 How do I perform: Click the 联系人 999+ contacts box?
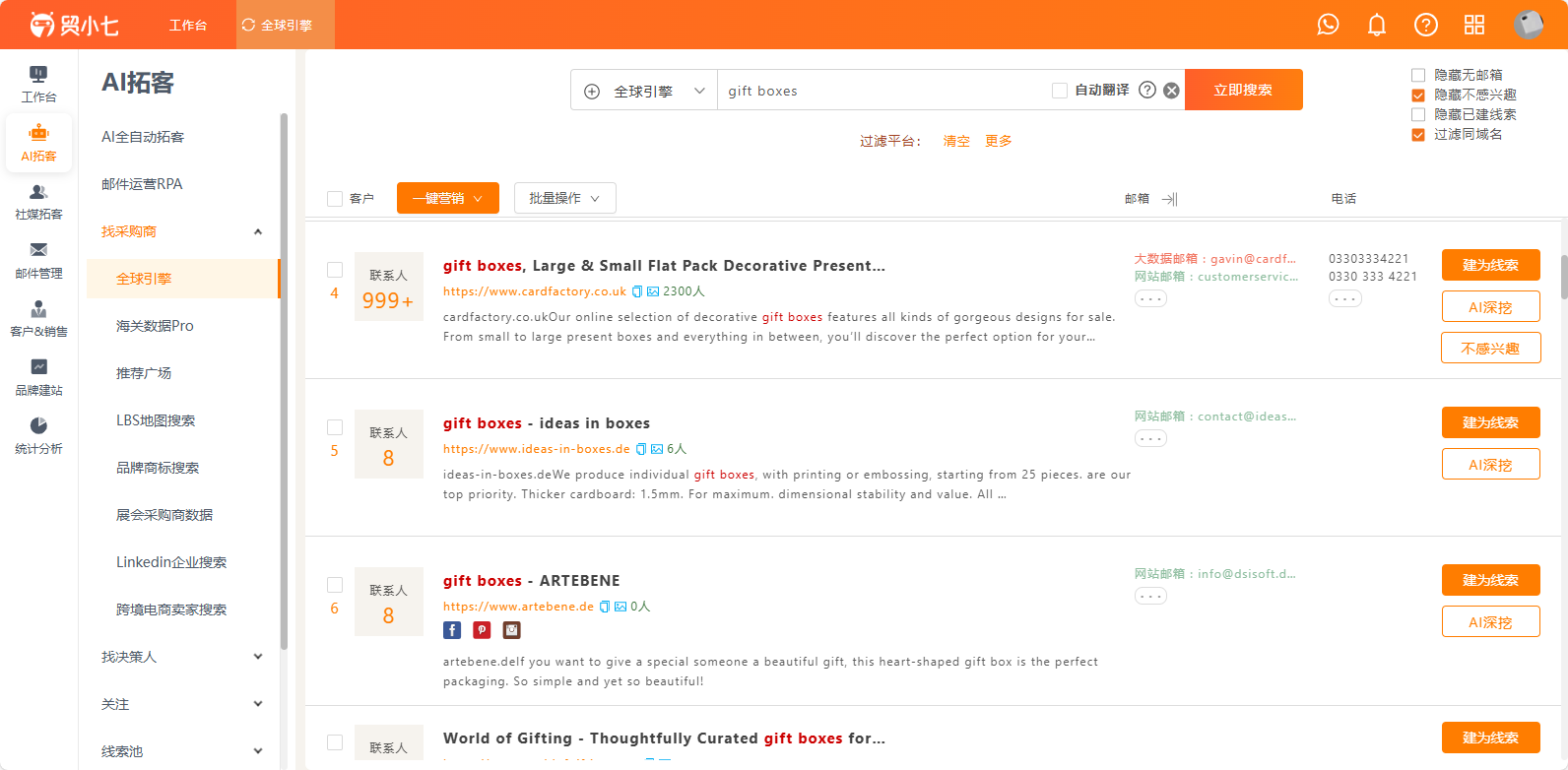(x=389, y=287)
